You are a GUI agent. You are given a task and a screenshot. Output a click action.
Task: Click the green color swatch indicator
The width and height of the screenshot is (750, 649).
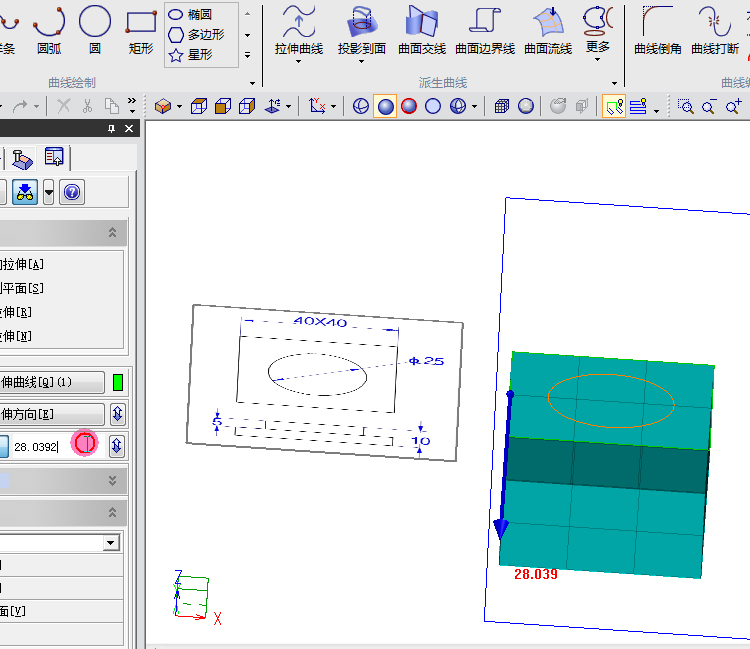point(118,382)
